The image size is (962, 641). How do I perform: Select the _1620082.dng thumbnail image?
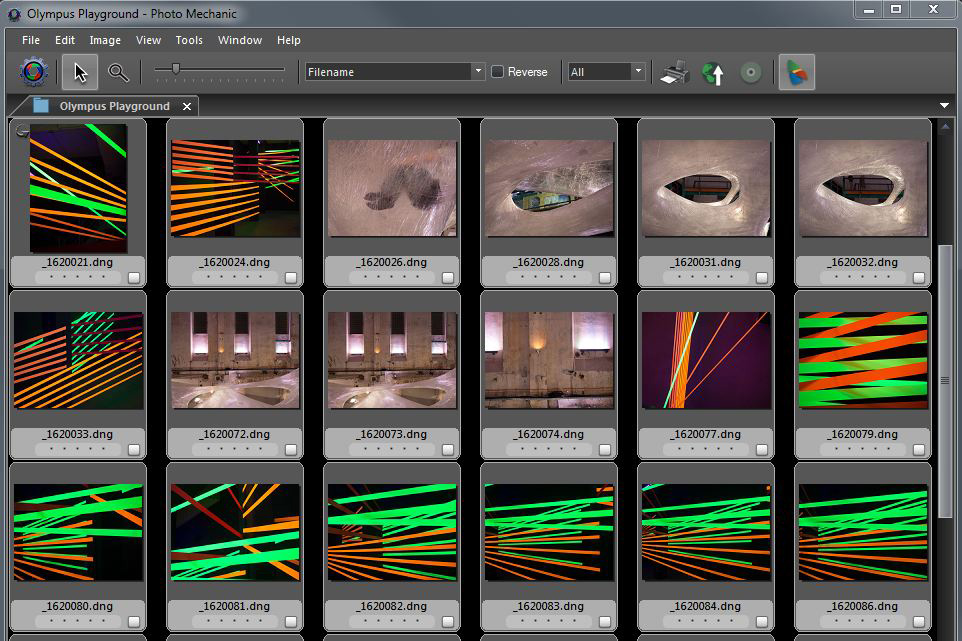392,532
